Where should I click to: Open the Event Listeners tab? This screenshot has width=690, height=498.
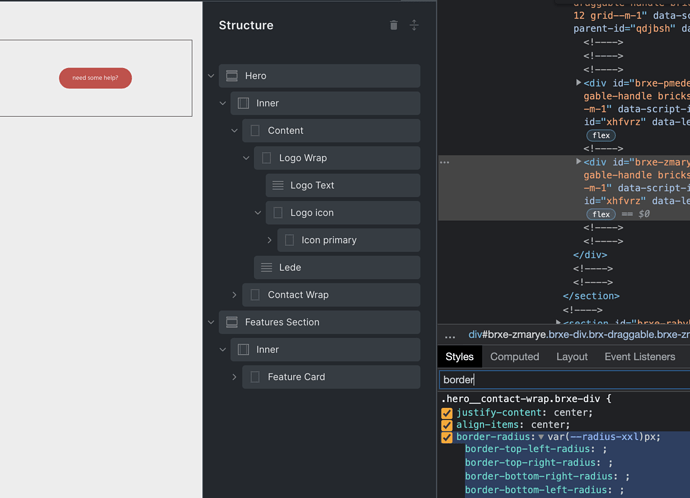pyautogui.click(x=639, y=357)
